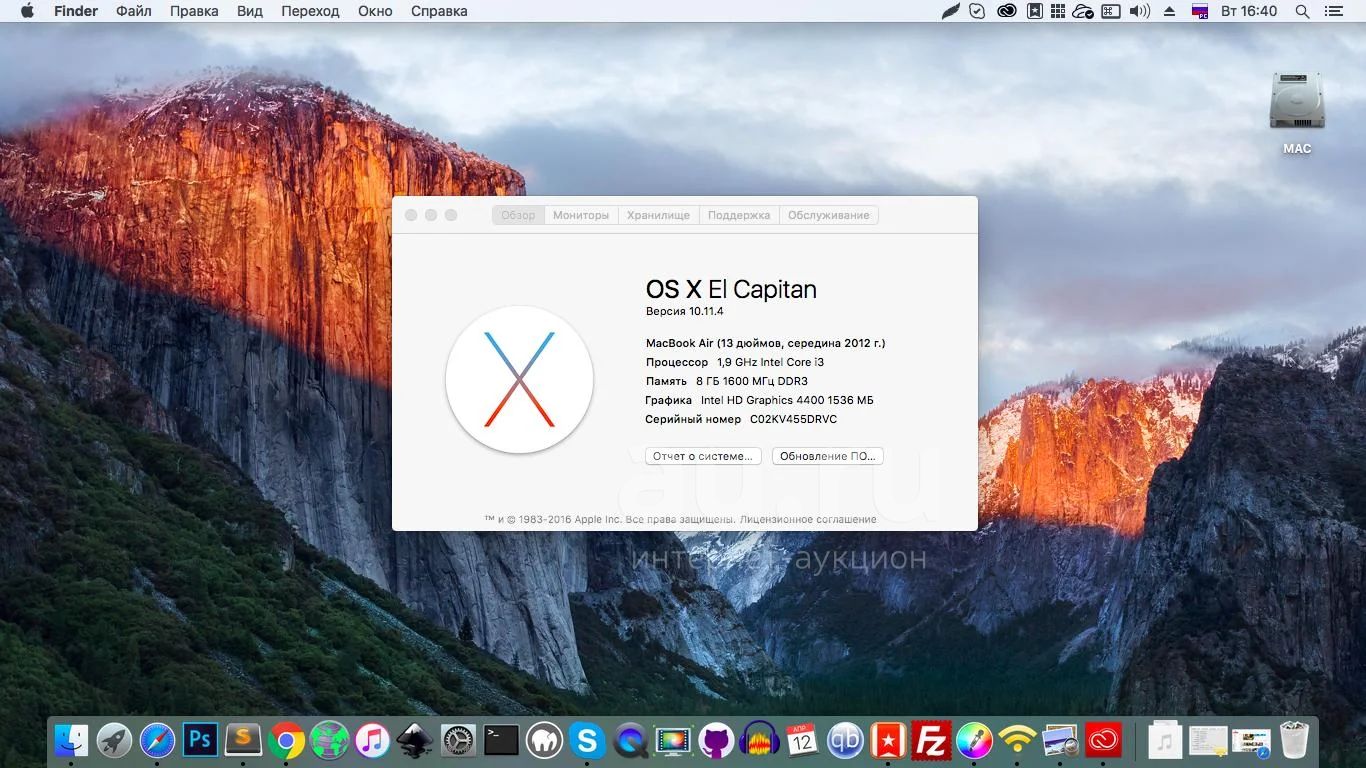Click the green globe dock icon
This screenshot has width=1366, height=768.
pos(329,740)
